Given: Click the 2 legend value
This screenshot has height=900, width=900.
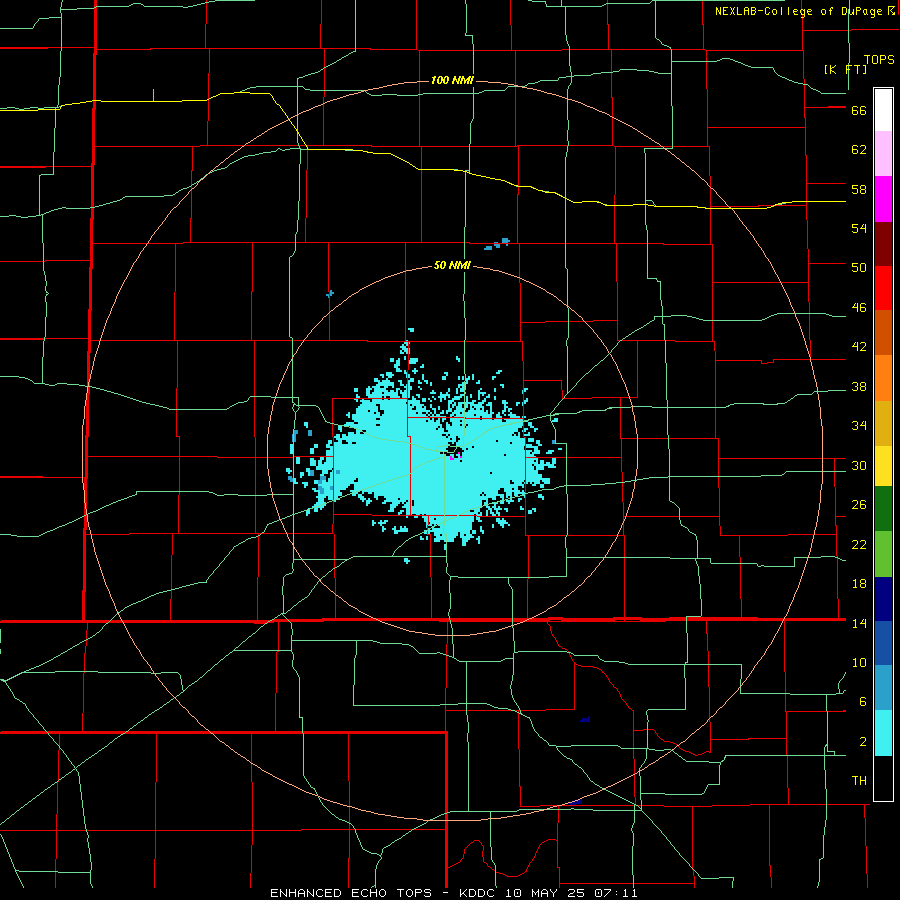Looking at the screenshot, I should 863,742.
